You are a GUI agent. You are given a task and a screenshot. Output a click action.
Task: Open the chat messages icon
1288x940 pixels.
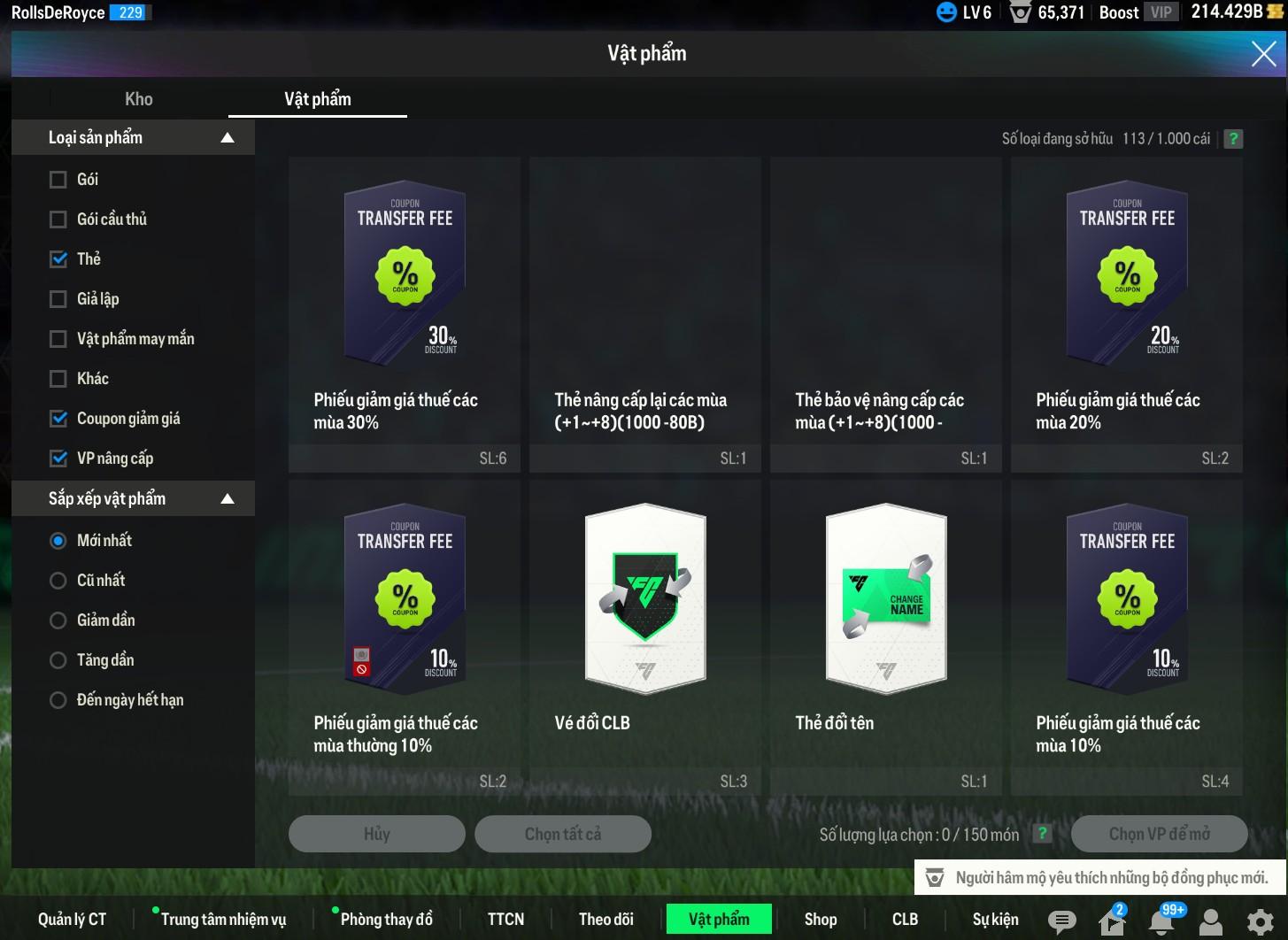click(1061, 921)
